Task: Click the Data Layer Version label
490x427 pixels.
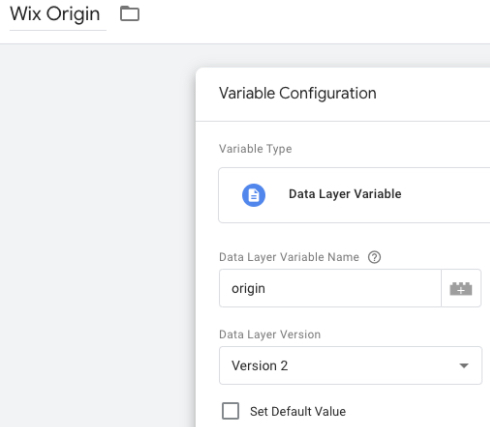Action: click(x=270, y=334)
